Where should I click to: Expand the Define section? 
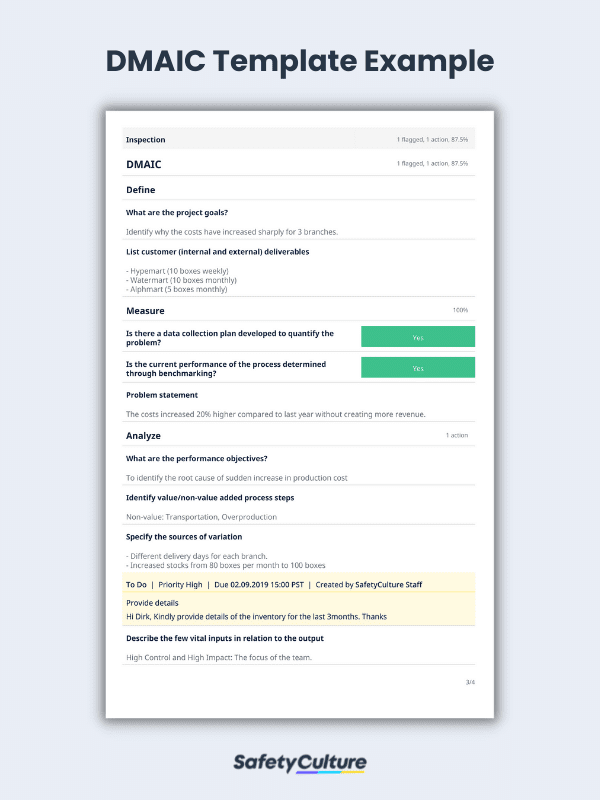click(140, 190)
